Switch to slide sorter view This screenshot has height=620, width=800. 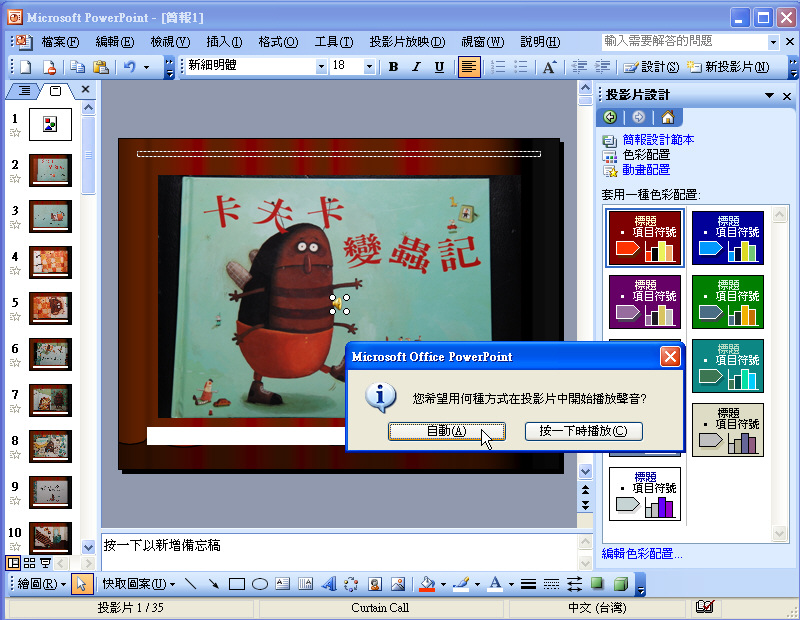[x=29, y=563]
